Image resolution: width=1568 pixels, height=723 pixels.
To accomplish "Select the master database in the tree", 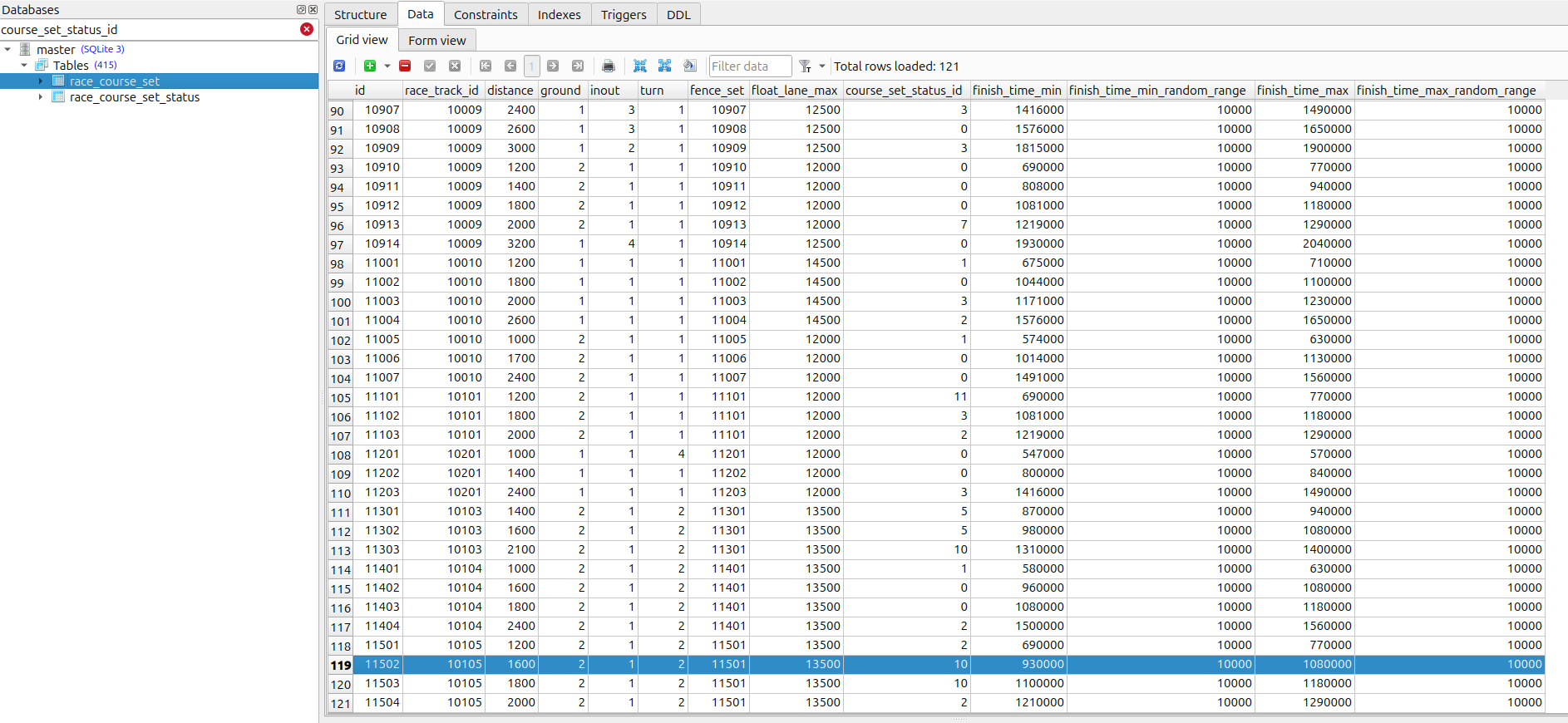I will [56, 49].
